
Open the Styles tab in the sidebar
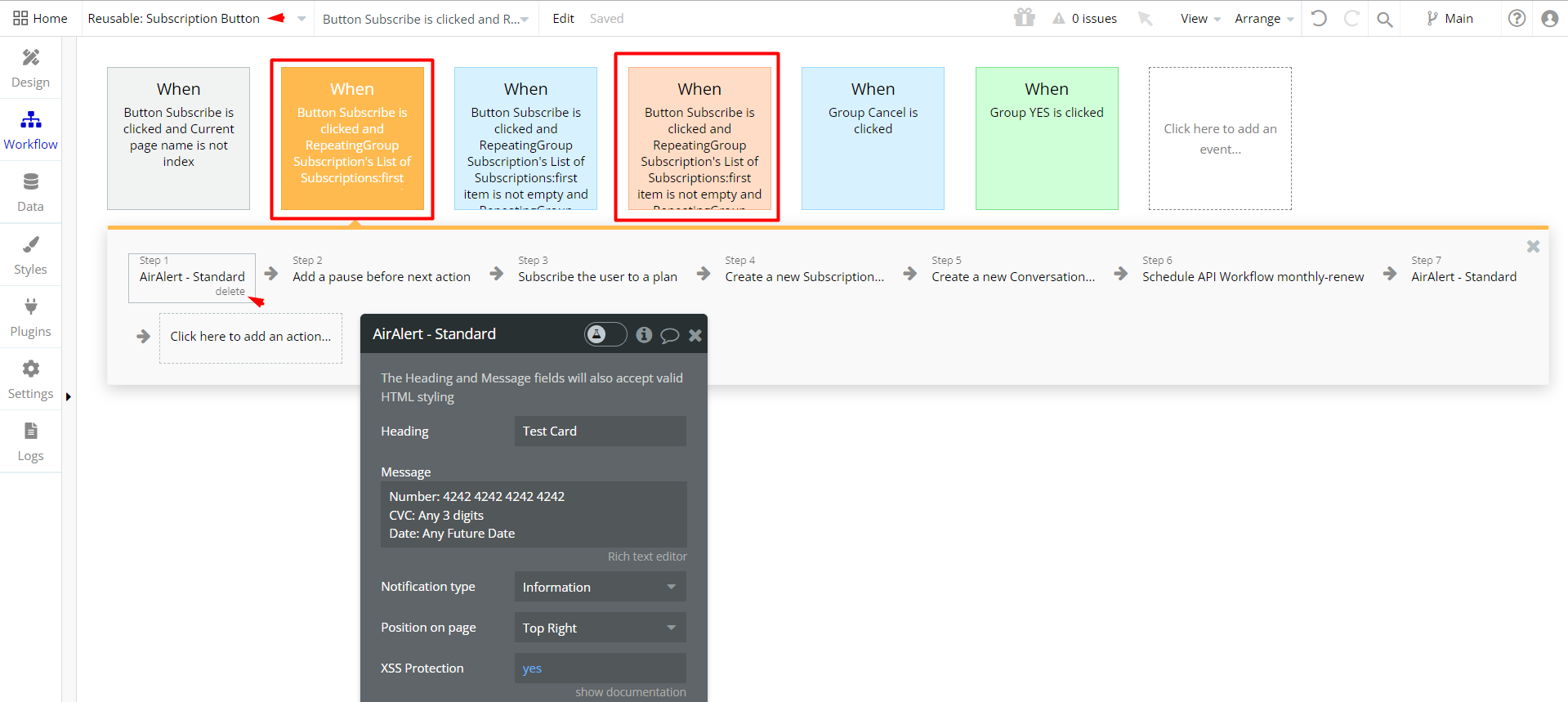coord(30,256)
